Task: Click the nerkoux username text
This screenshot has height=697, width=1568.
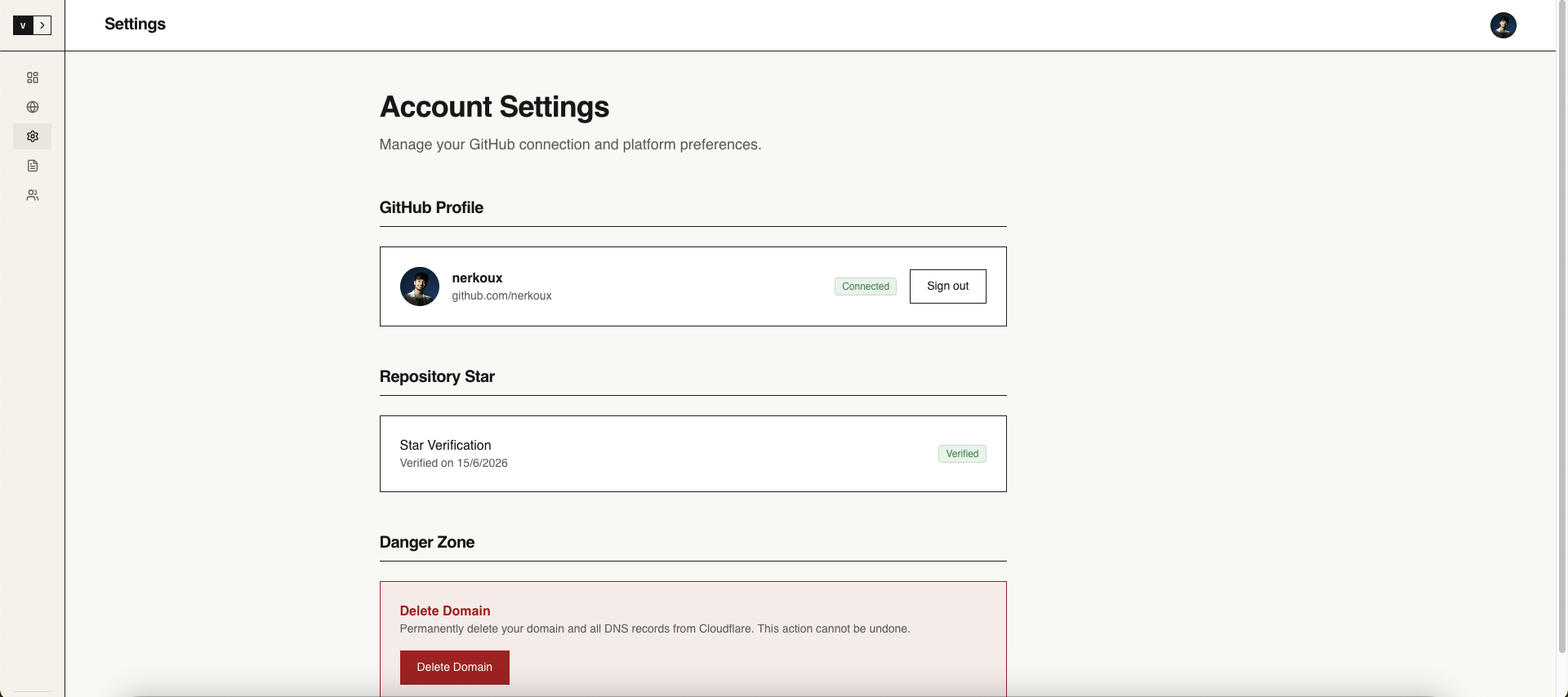Action: 477,277
